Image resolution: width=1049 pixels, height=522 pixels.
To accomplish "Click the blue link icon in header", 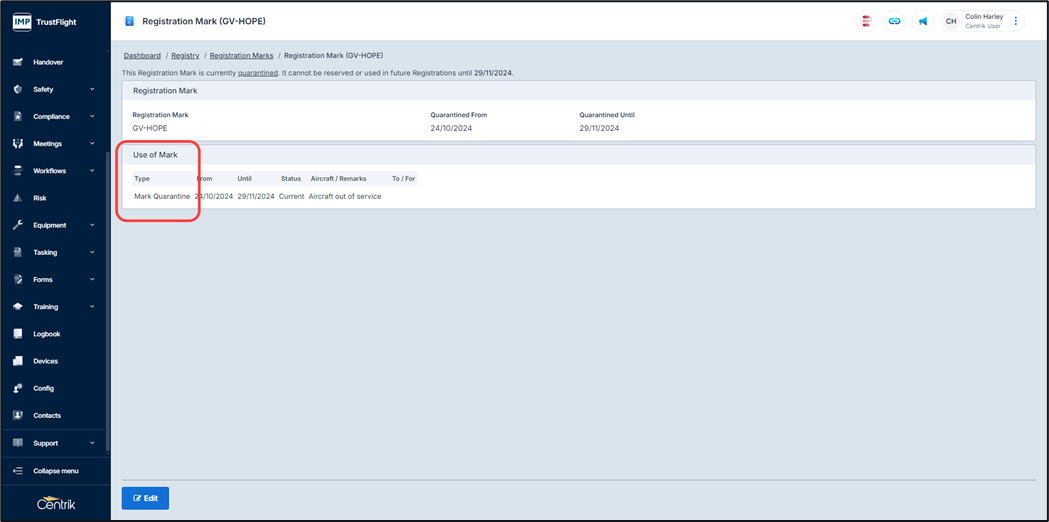I will [894, 21].
